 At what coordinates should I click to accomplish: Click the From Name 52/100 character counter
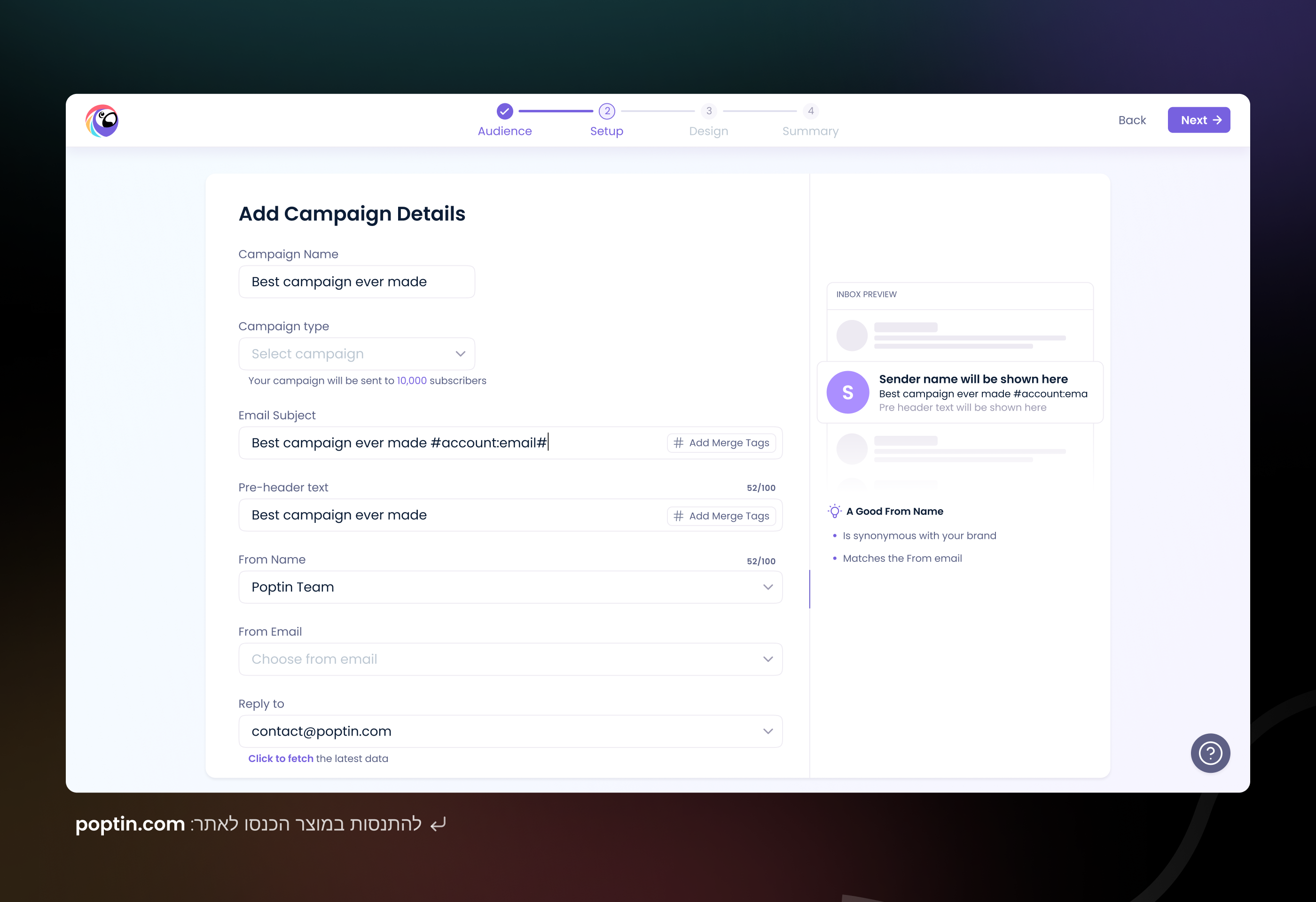tap(760, 561)
